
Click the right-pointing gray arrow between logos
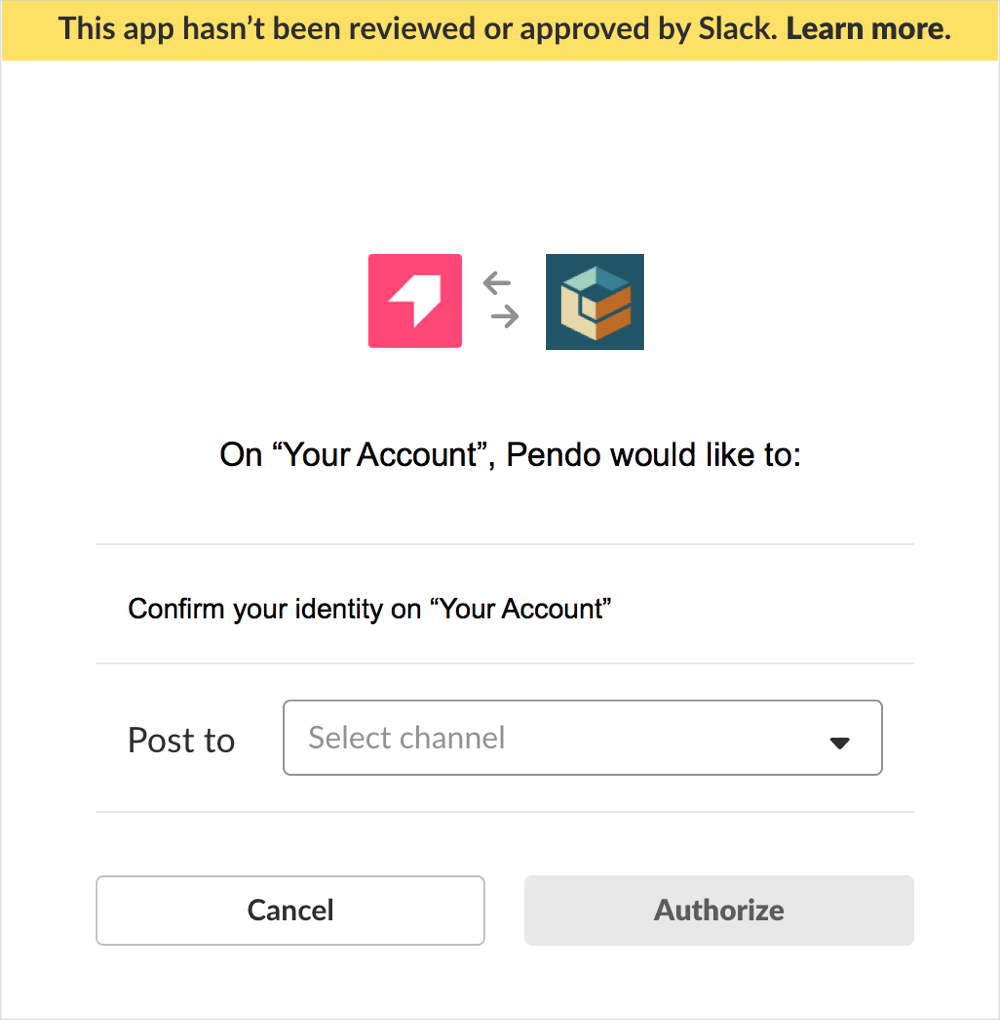click(x=505, y=317)
